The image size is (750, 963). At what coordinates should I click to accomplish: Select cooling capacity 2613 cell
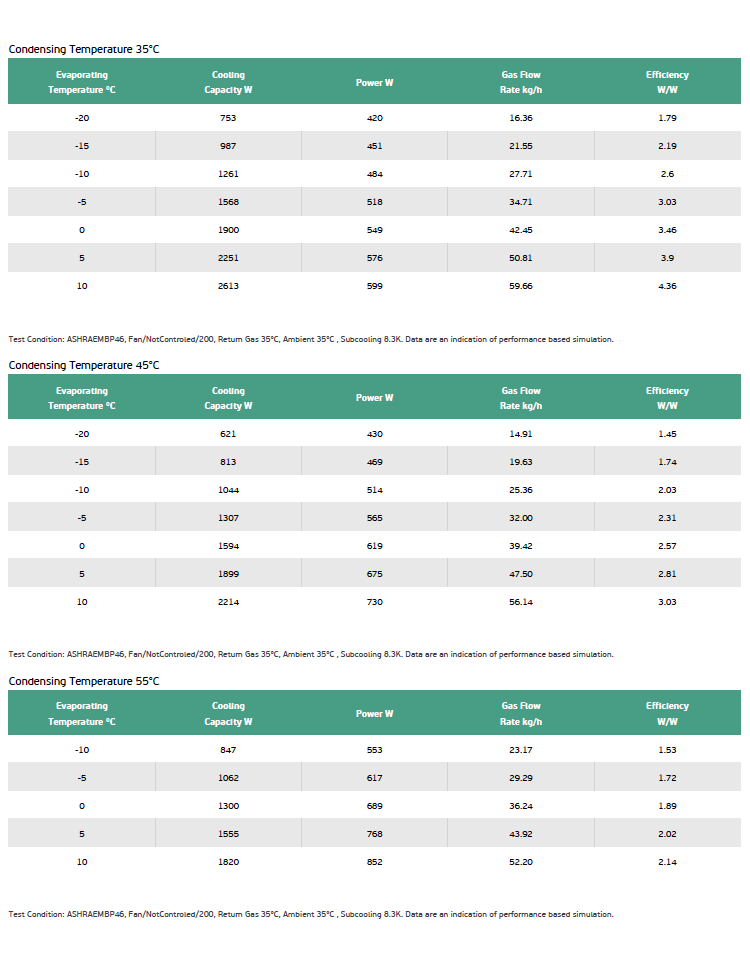pos(228,286)
